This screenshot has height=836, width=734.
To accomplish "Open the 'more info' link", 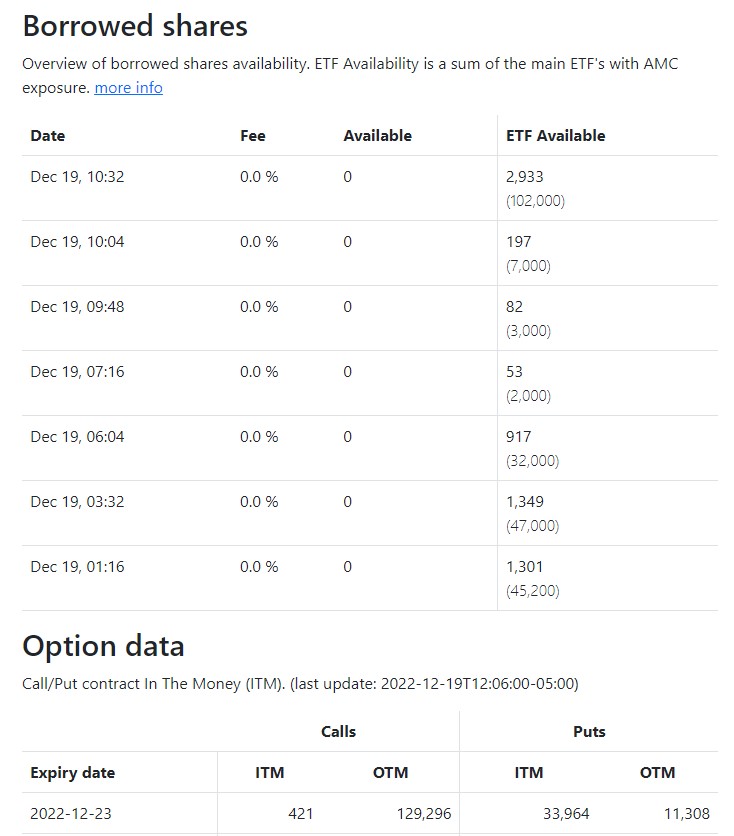I will (x=128, y=88).
